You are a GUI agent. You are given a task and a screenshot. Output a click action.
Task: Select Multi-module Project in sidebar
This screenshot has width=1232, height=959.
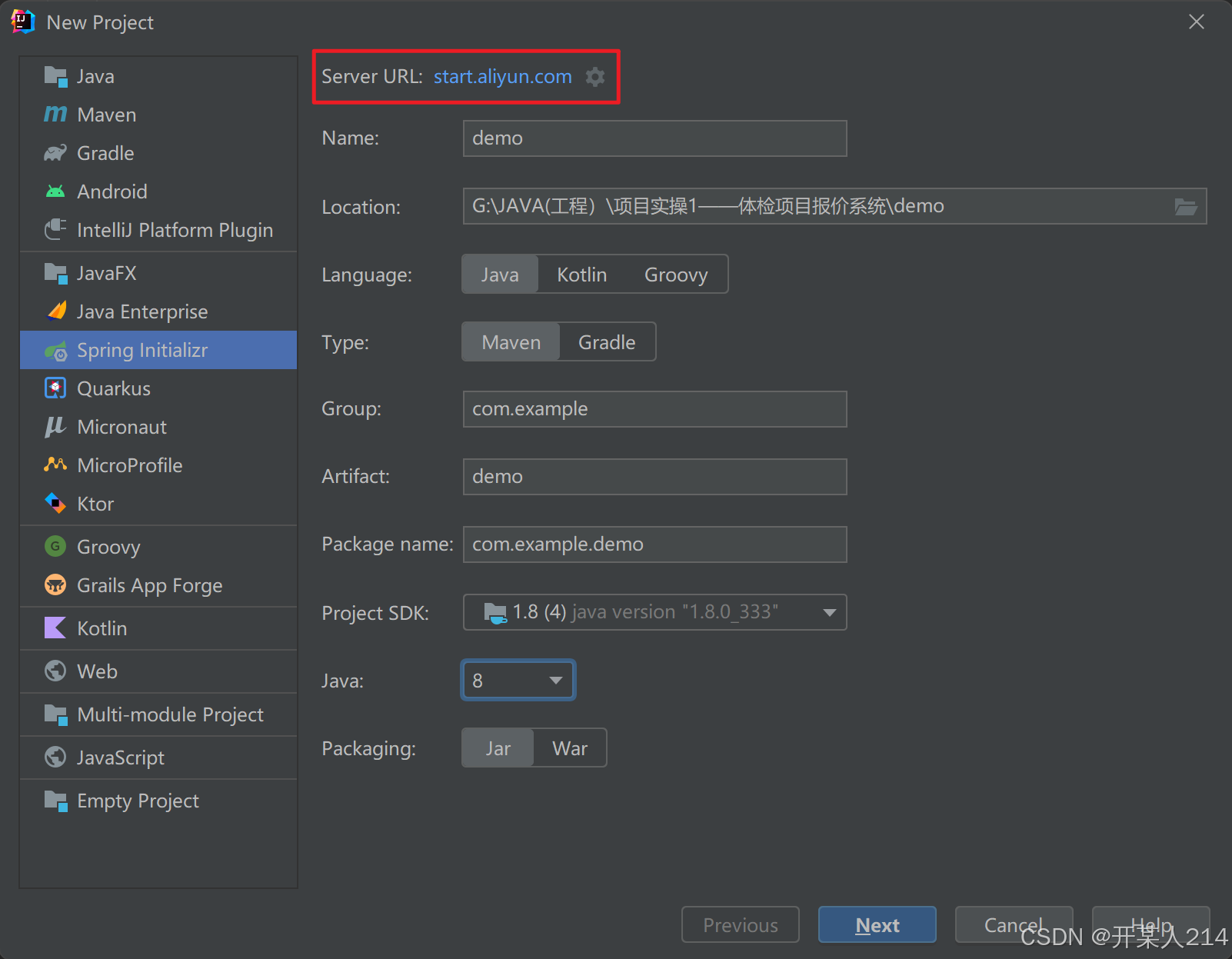pos(158,714)
